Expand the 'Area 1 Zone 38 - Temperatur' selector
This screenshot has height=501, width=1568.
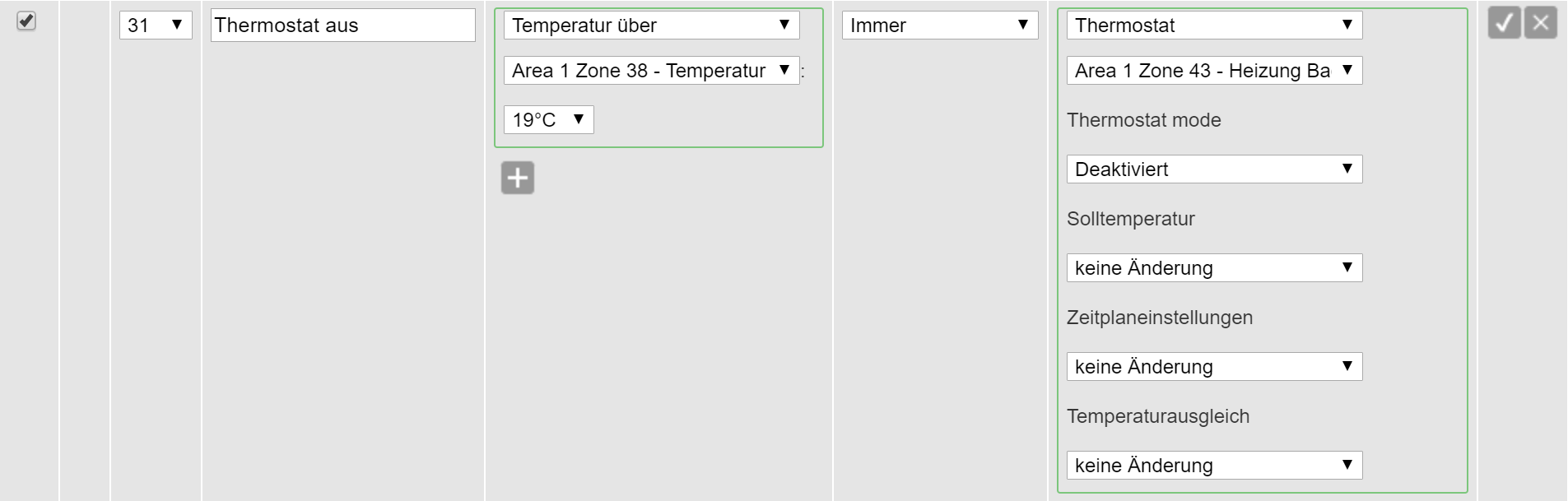(x=651, y=71)
